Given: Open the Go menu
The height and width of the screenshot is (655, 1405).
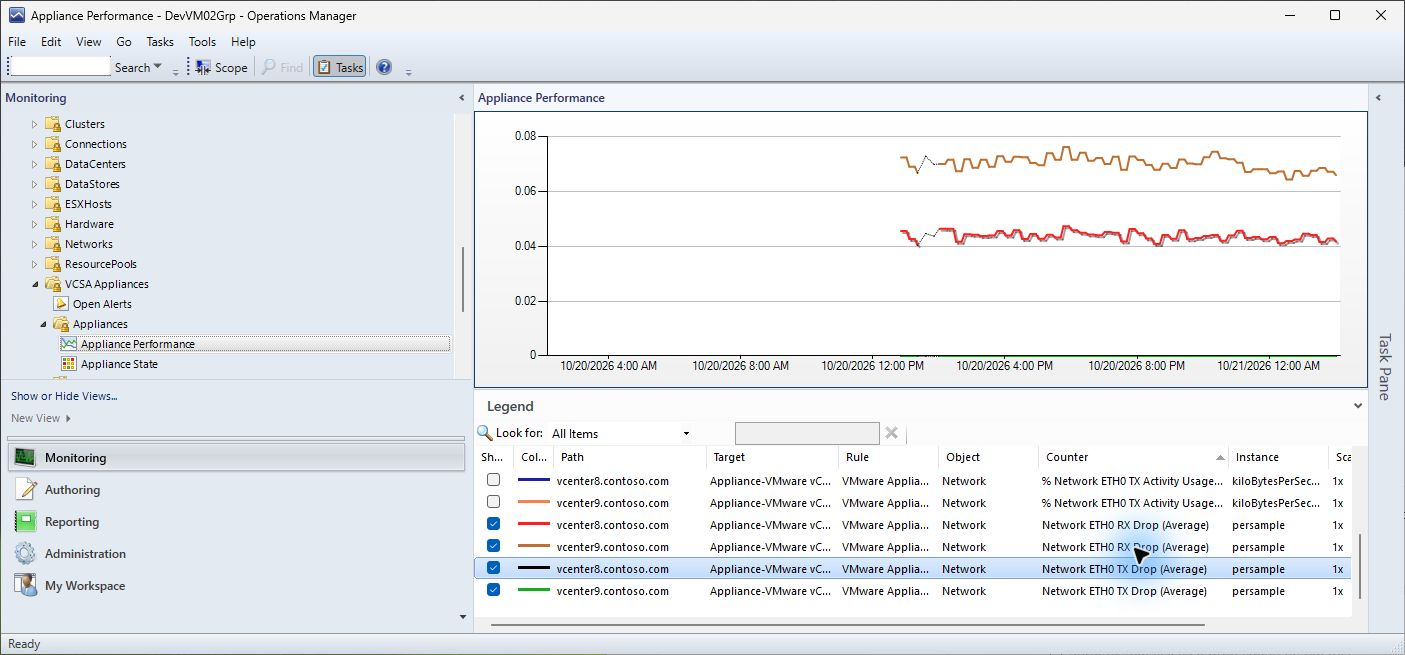Looking at the screenshot, I should point(124,42).
